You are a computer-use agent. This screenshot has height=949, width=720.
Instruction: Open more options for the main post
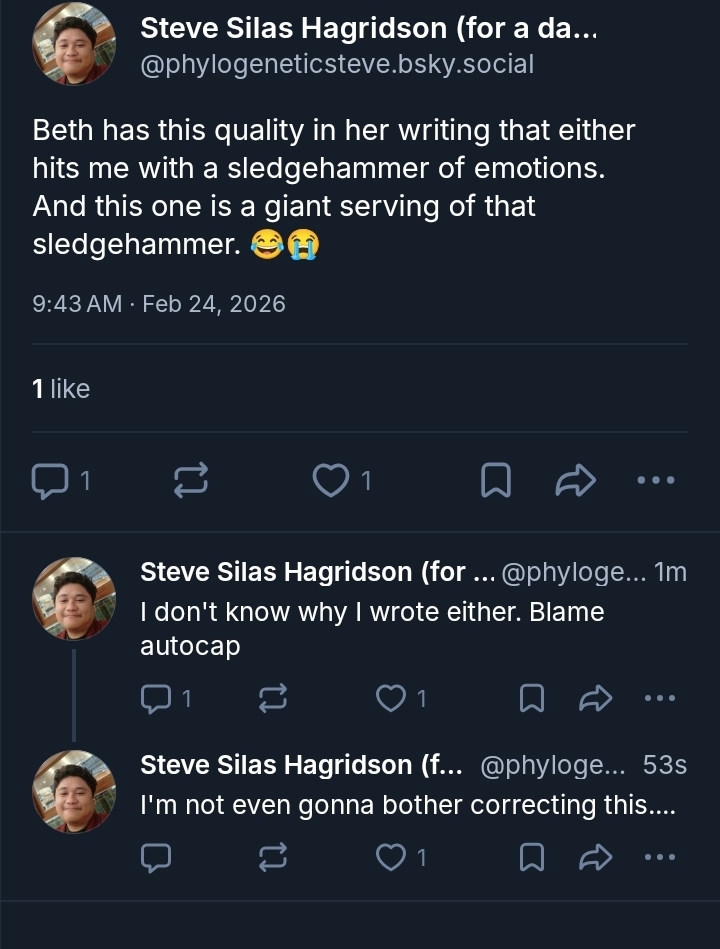[656, 482]
